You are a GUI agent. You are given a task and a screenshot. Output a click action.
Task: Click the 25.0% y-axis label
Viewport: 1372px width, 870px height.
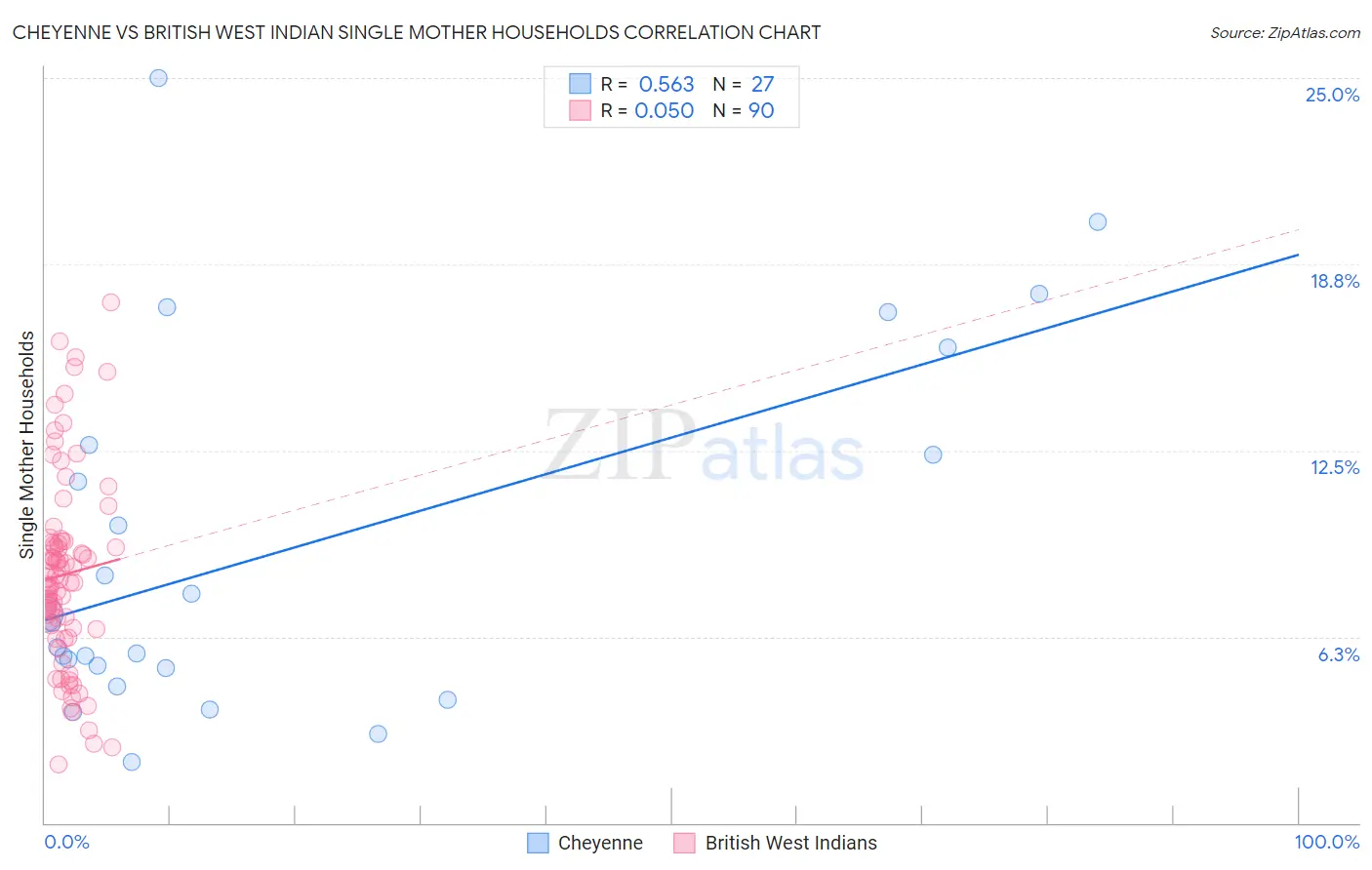pos(1332,95)
